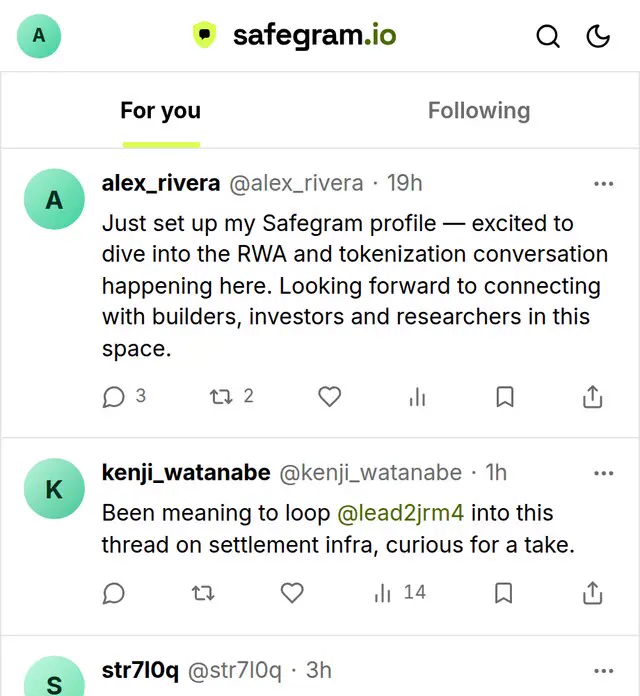Share alex_rivera's post

[x=593, y=396]
